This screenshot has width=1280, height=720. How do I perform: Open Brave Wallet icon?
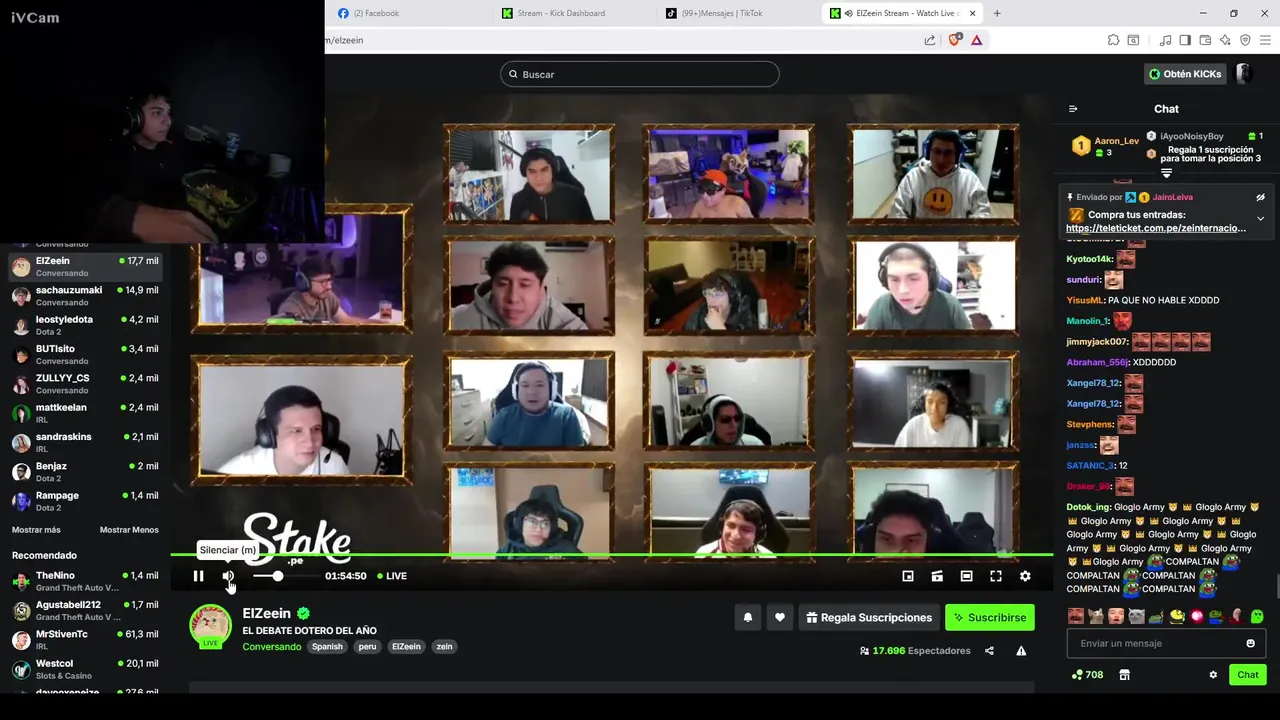tap(1205, 40)
